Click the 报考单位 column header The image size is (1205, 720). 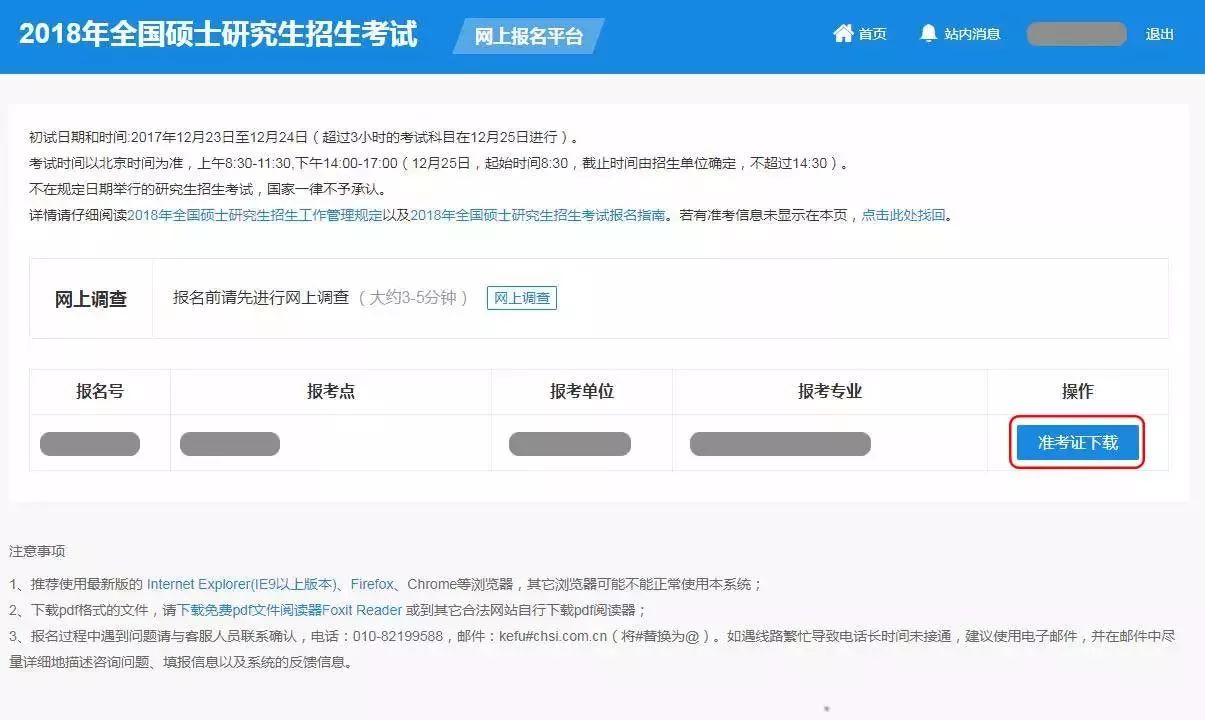[582, 392]
